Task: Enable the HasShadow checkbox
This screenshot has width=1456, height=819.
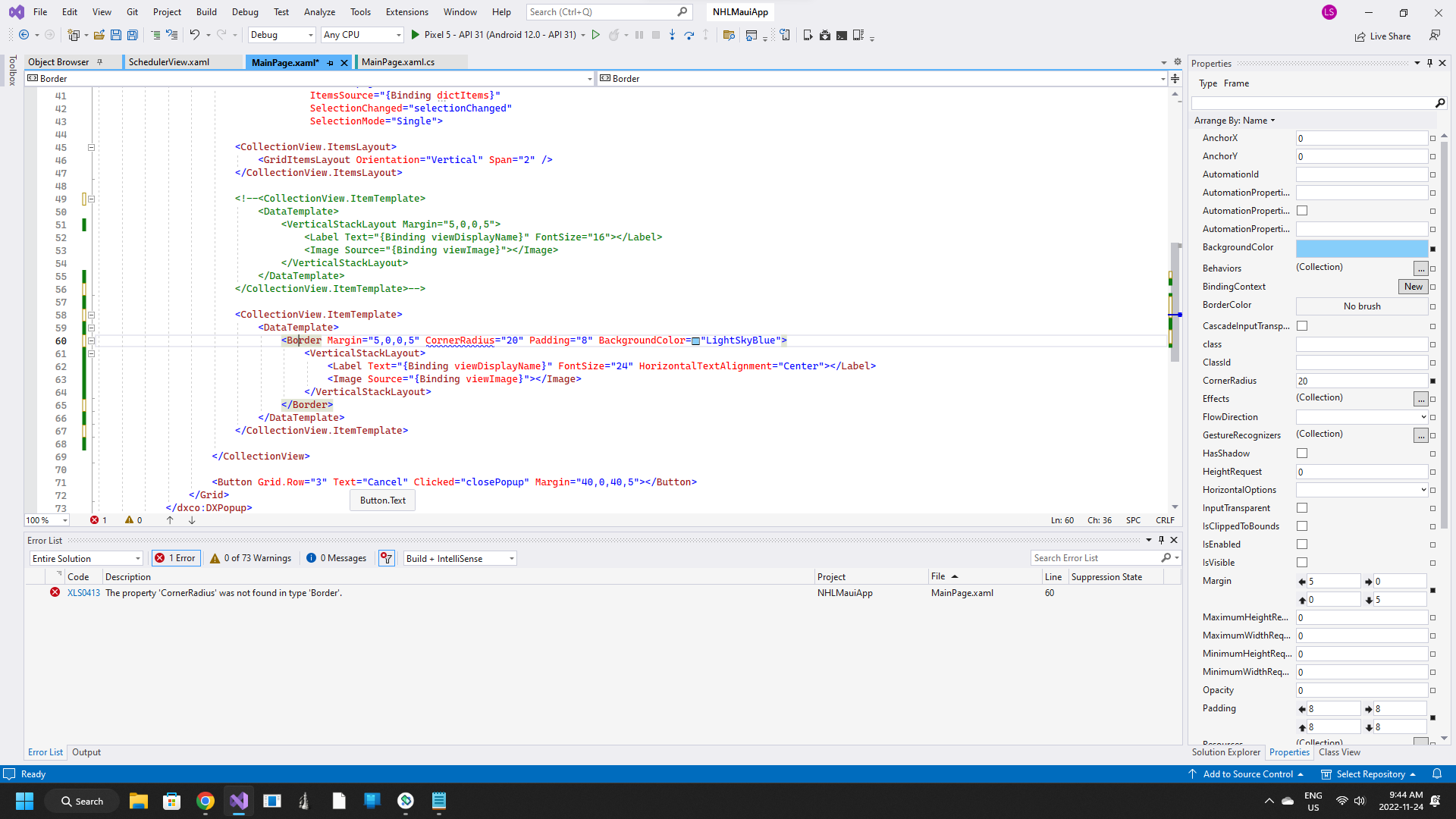Action: pyautogui.click(x=1302, y=453)
